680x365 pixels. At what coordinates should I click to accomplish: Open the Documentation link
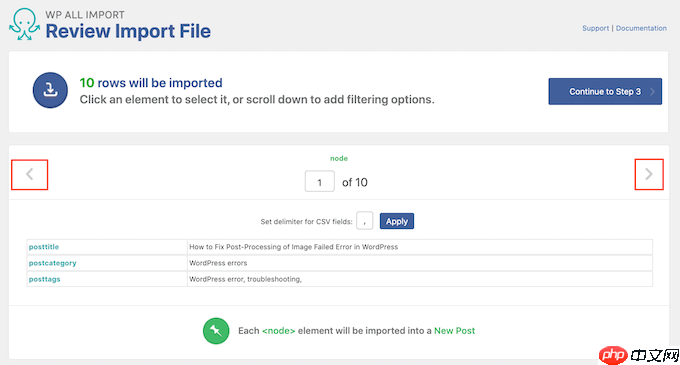pyautogui.click(x=641, y=28)
